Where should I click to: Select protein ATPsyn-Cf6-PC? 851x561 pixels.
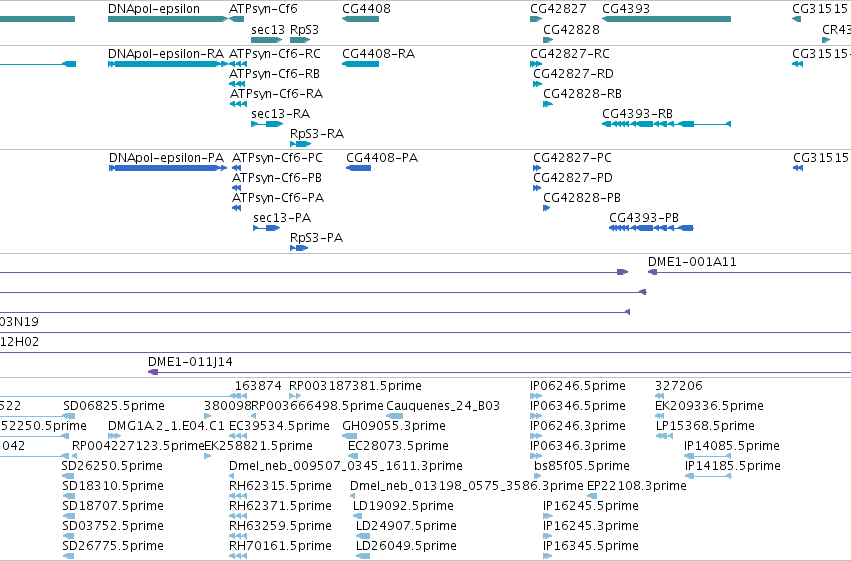click(236, 168)
